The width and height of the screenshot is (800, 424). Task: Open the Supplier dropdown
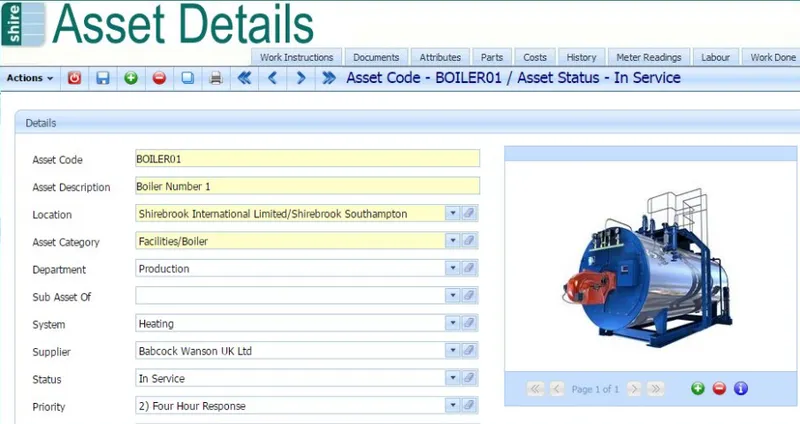pos(453,351)
